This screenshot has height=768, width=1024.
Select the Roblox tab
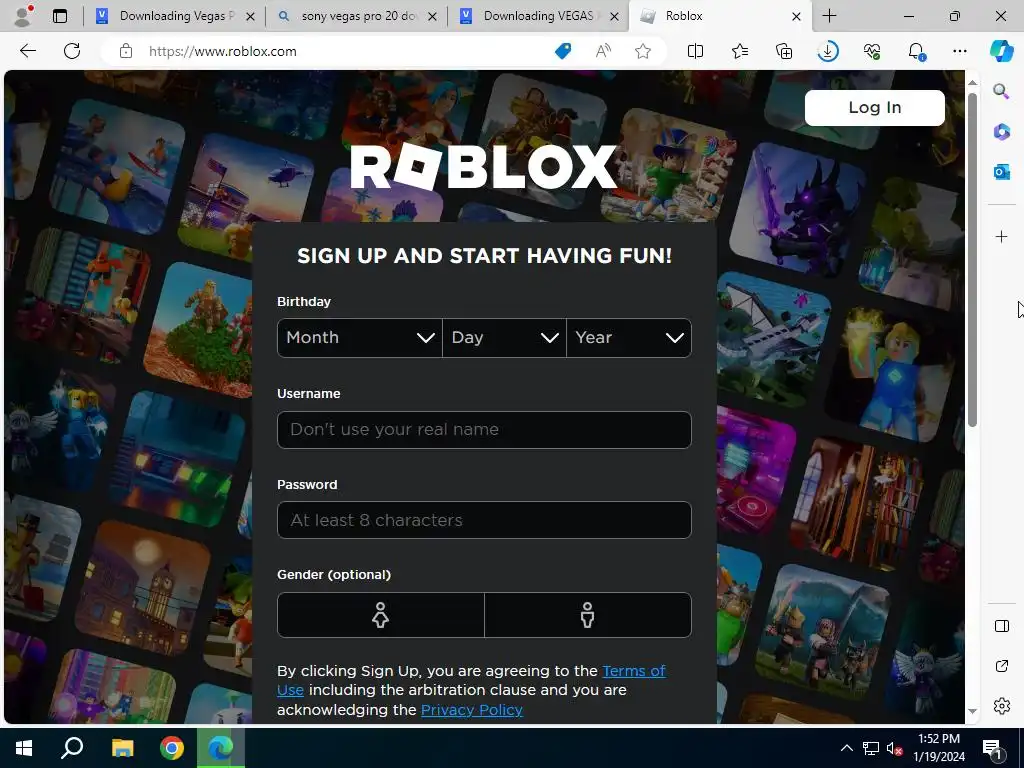pyautogui.click(x=718, y=16)
